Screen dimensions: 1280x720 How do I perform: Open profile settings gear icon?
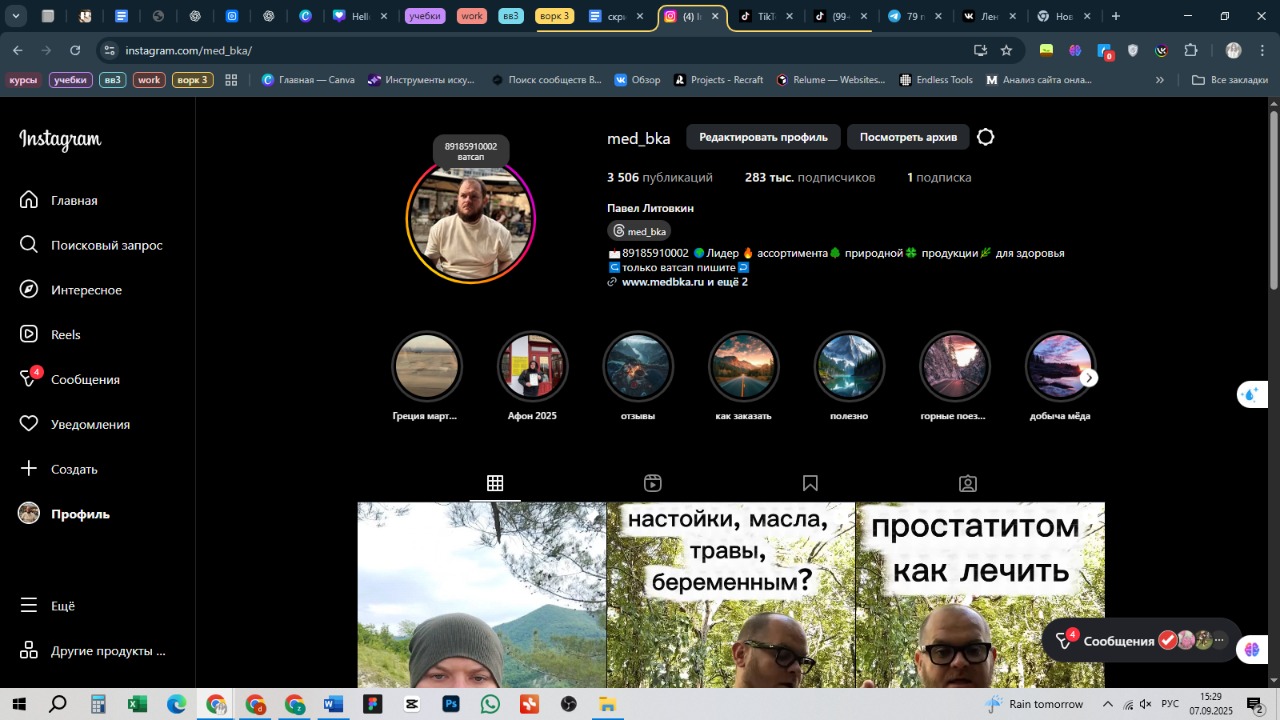986,137
